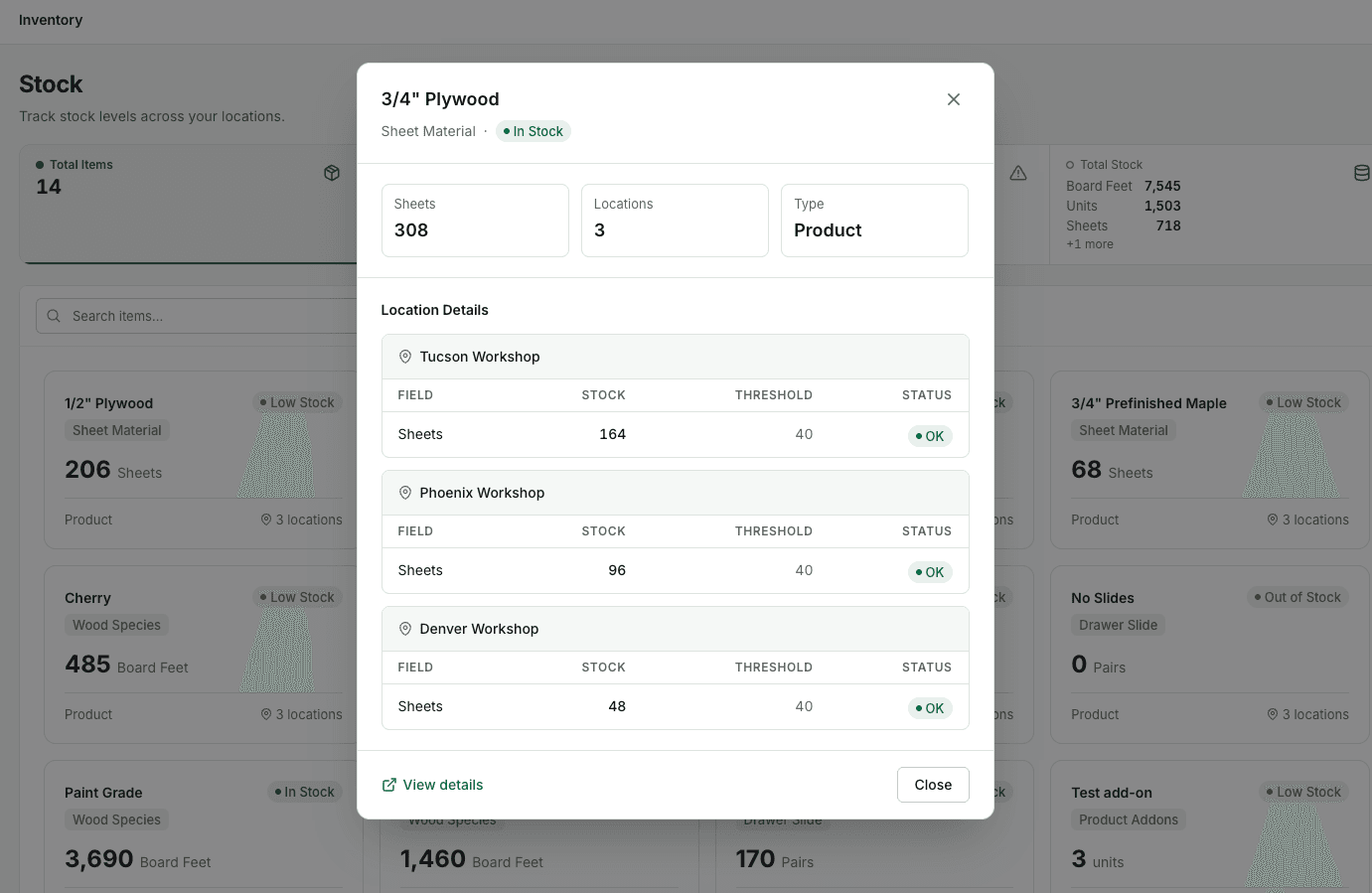
Task: Click the Inventory breadcrumb at top
Action: pos(51,20)
